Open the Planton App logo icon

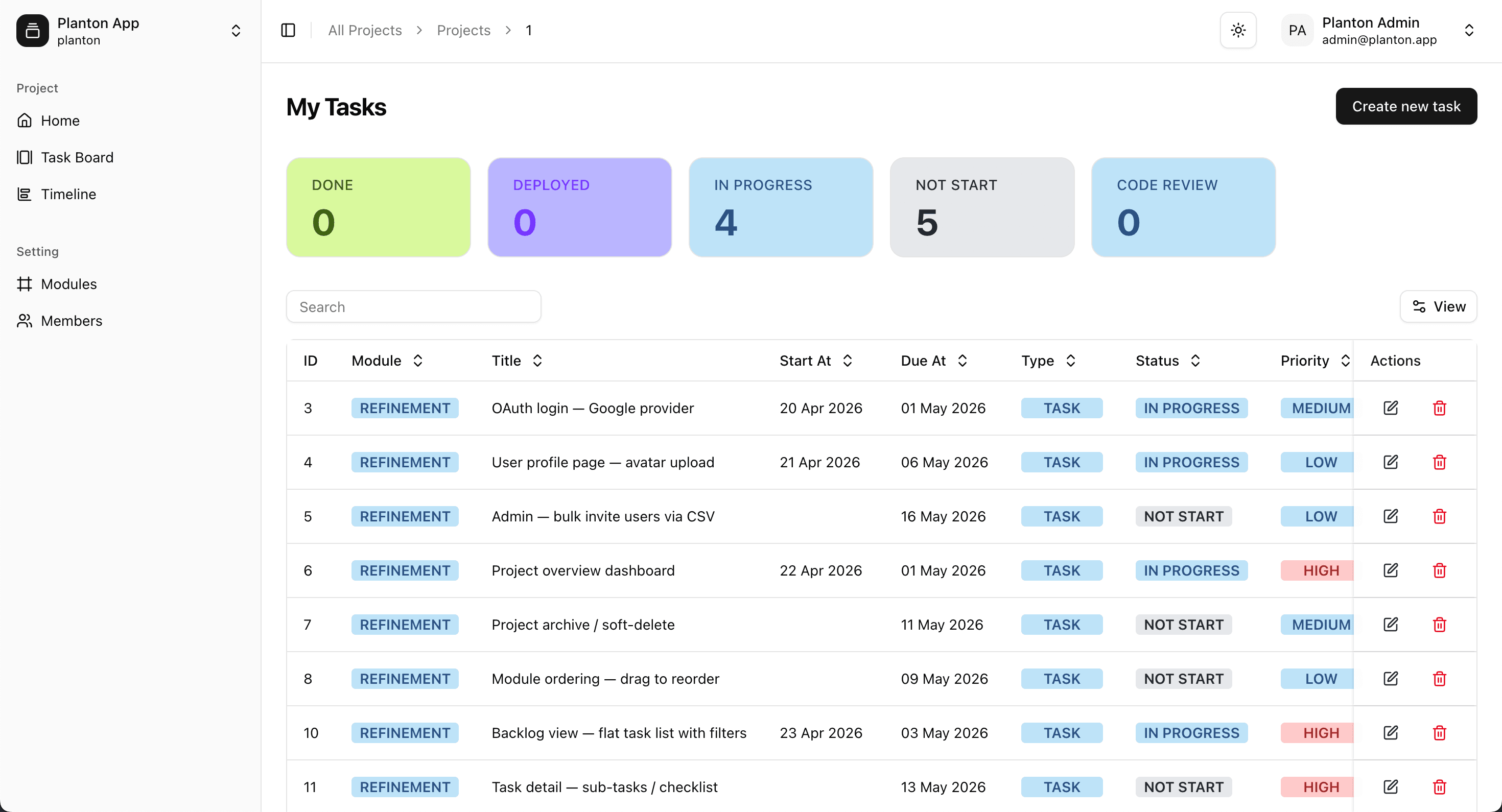click(33, 30)
